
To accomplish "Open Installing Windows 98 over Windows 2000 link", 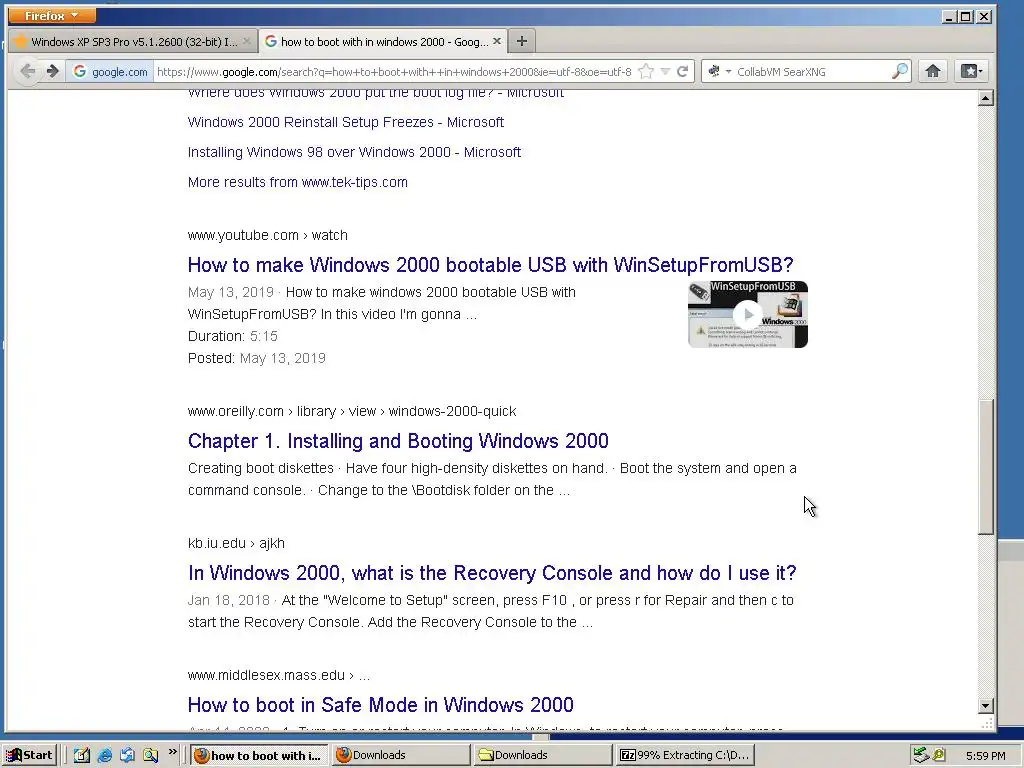I will (x=354, y=152).
